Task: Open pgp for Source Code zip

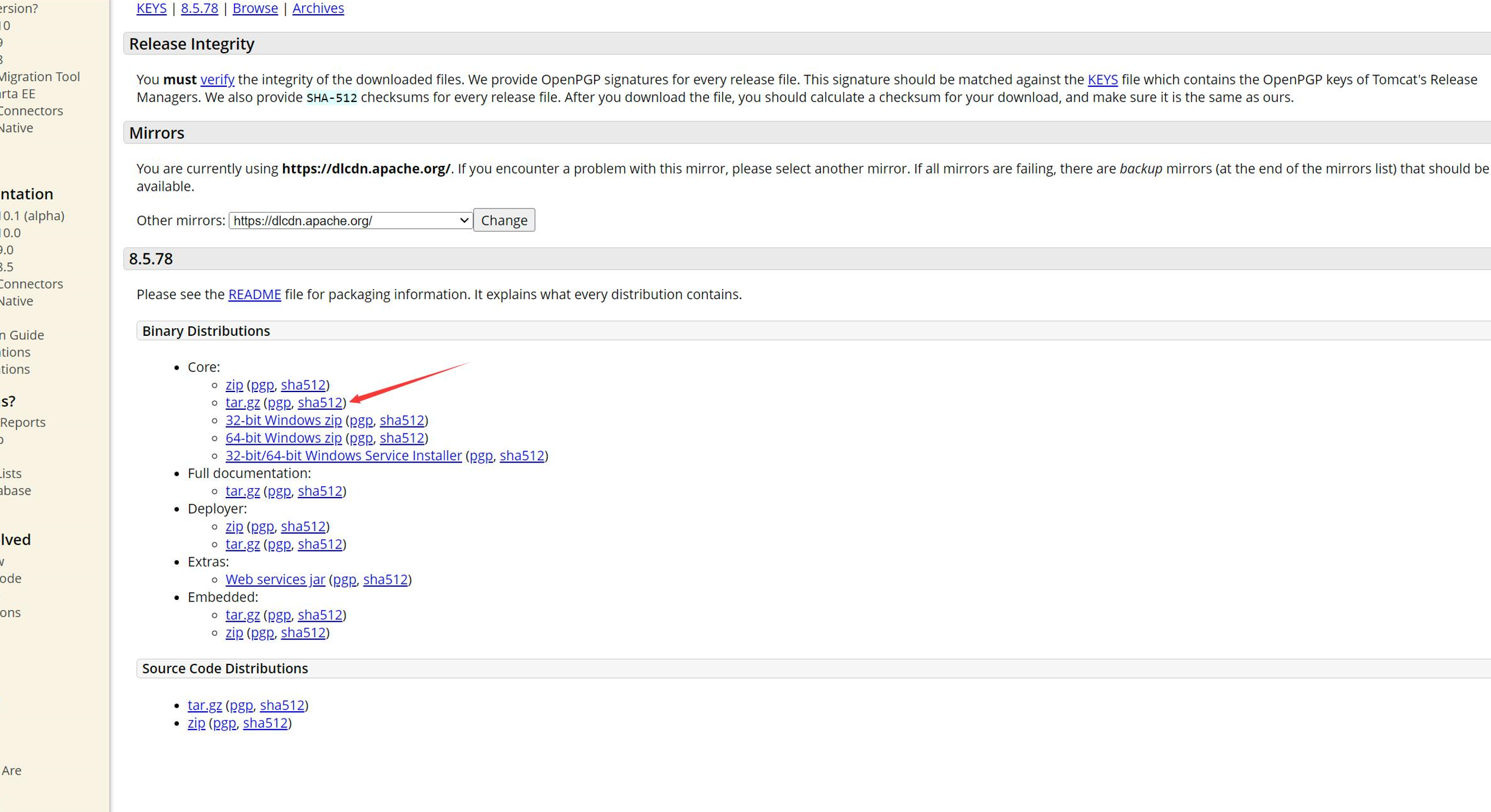Action: tap(225, 723)
